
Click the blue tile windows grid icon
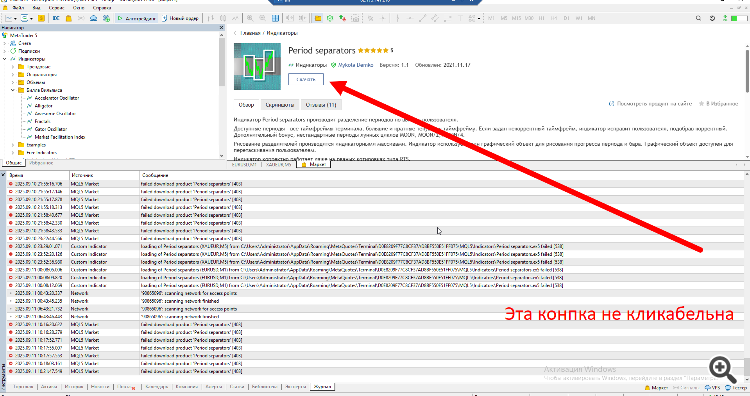pos(276,18)
